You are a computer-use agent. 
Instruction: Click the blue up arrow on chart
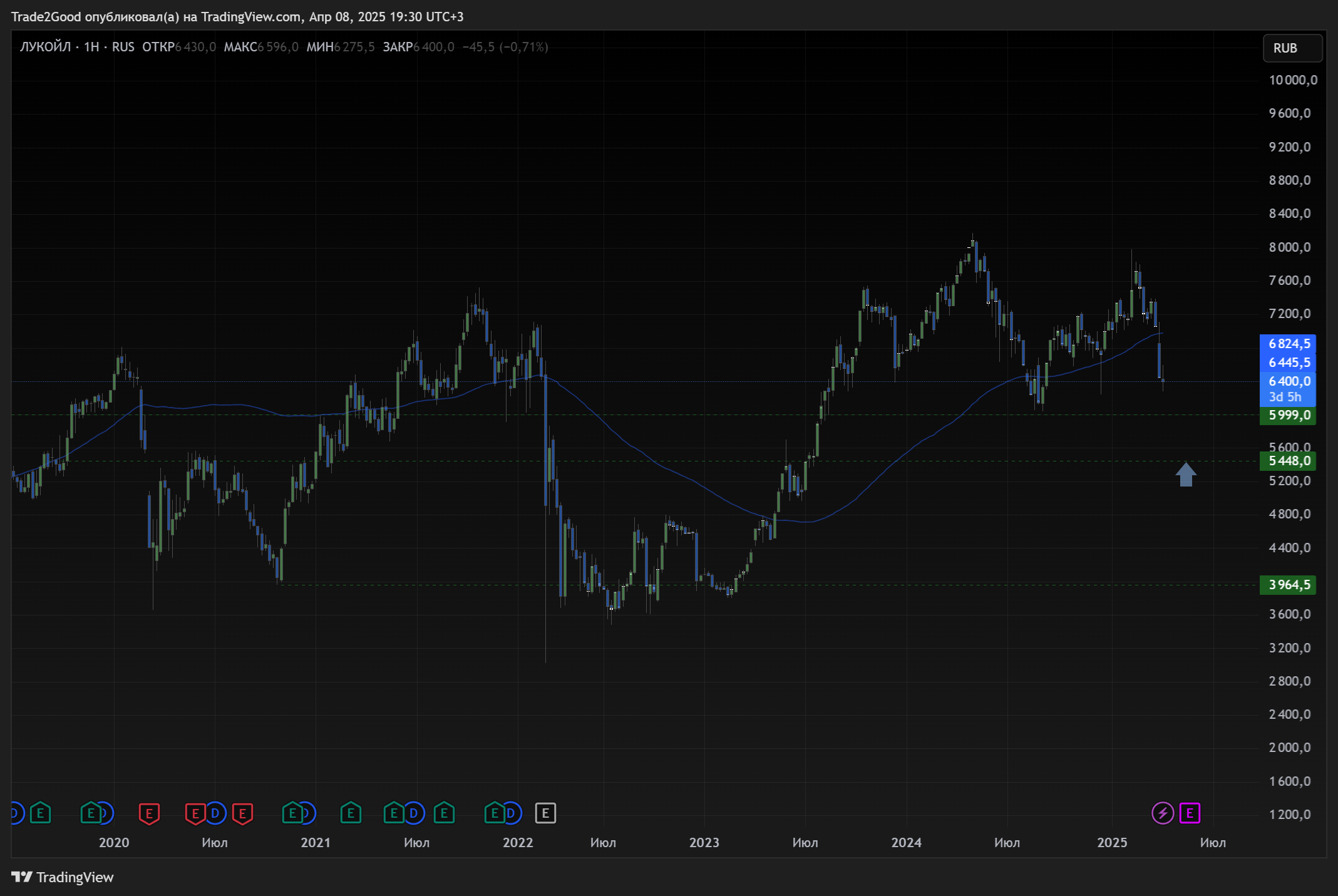coord(1186,475)
